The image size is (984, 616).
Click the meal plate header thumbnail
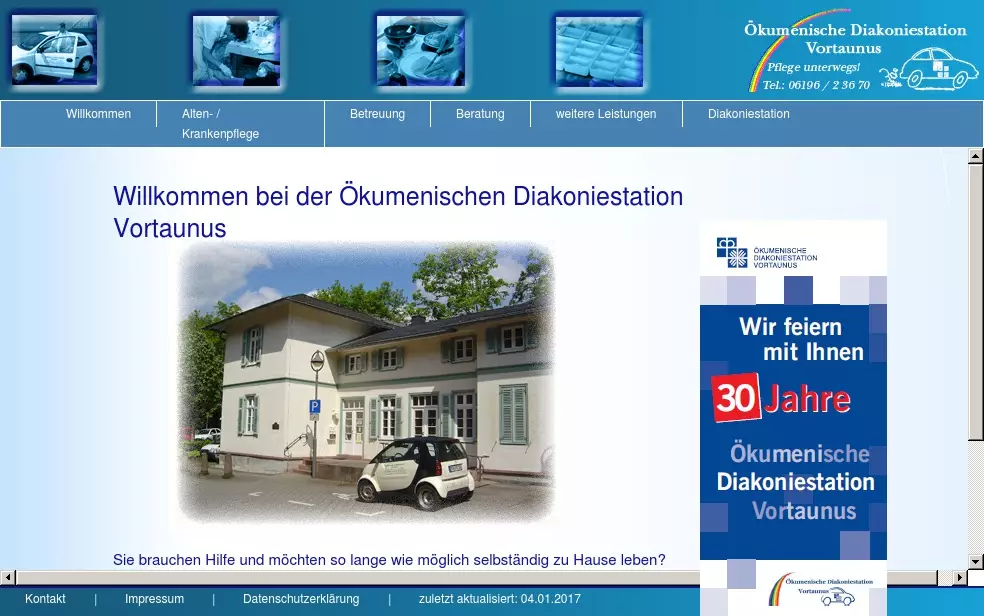pyautogui.click(x=420, y=51)
